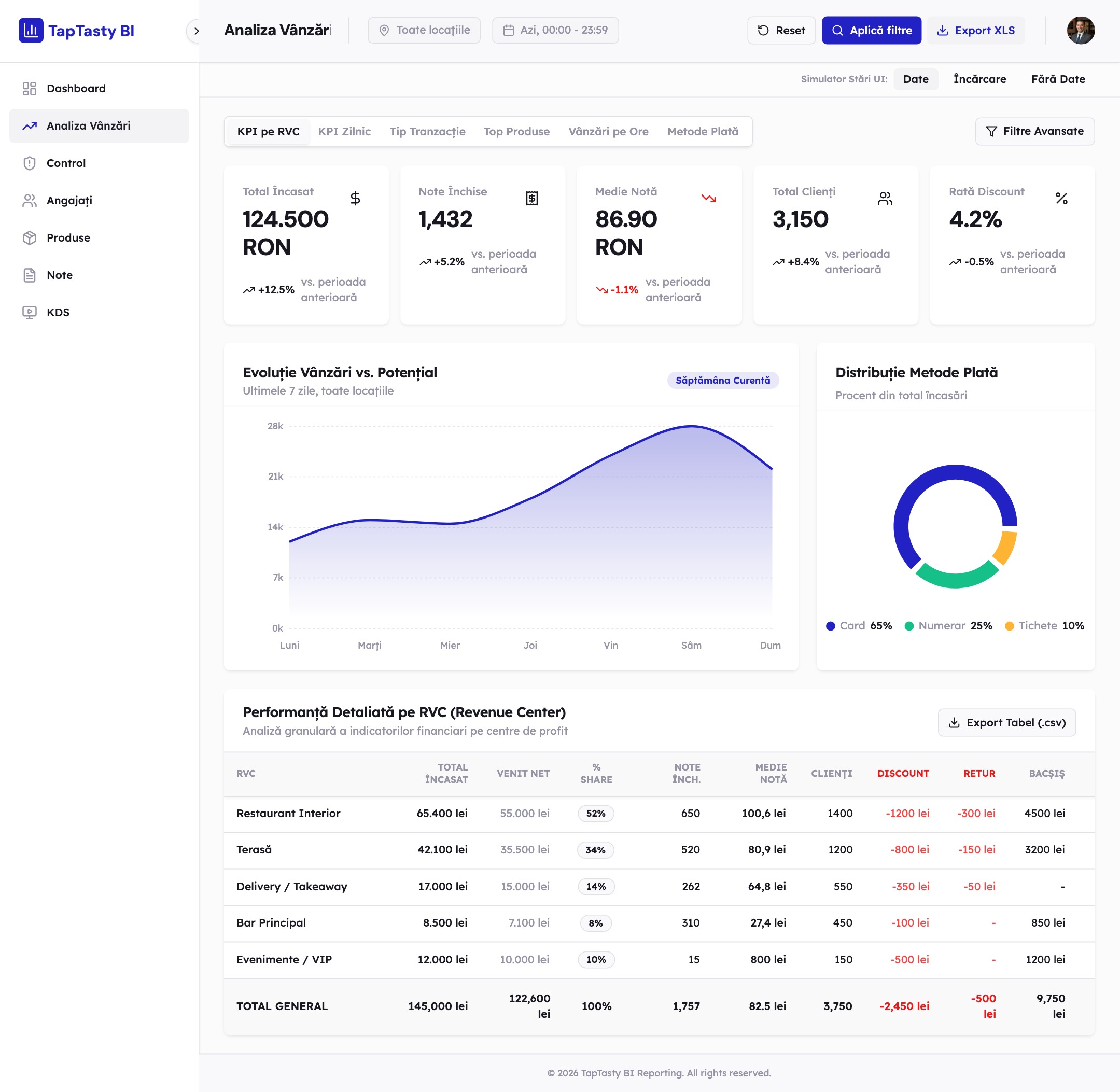
Task: Click the Analiza Vânzări trend icon
Action: click(29, 125)
